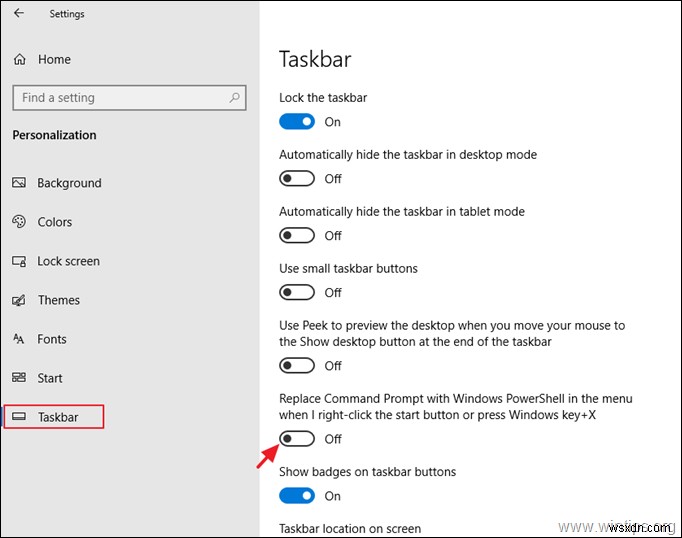Enable auto-hide taskbar in desktop mode
Screen dimensions: 682x538
coord(297,179)
